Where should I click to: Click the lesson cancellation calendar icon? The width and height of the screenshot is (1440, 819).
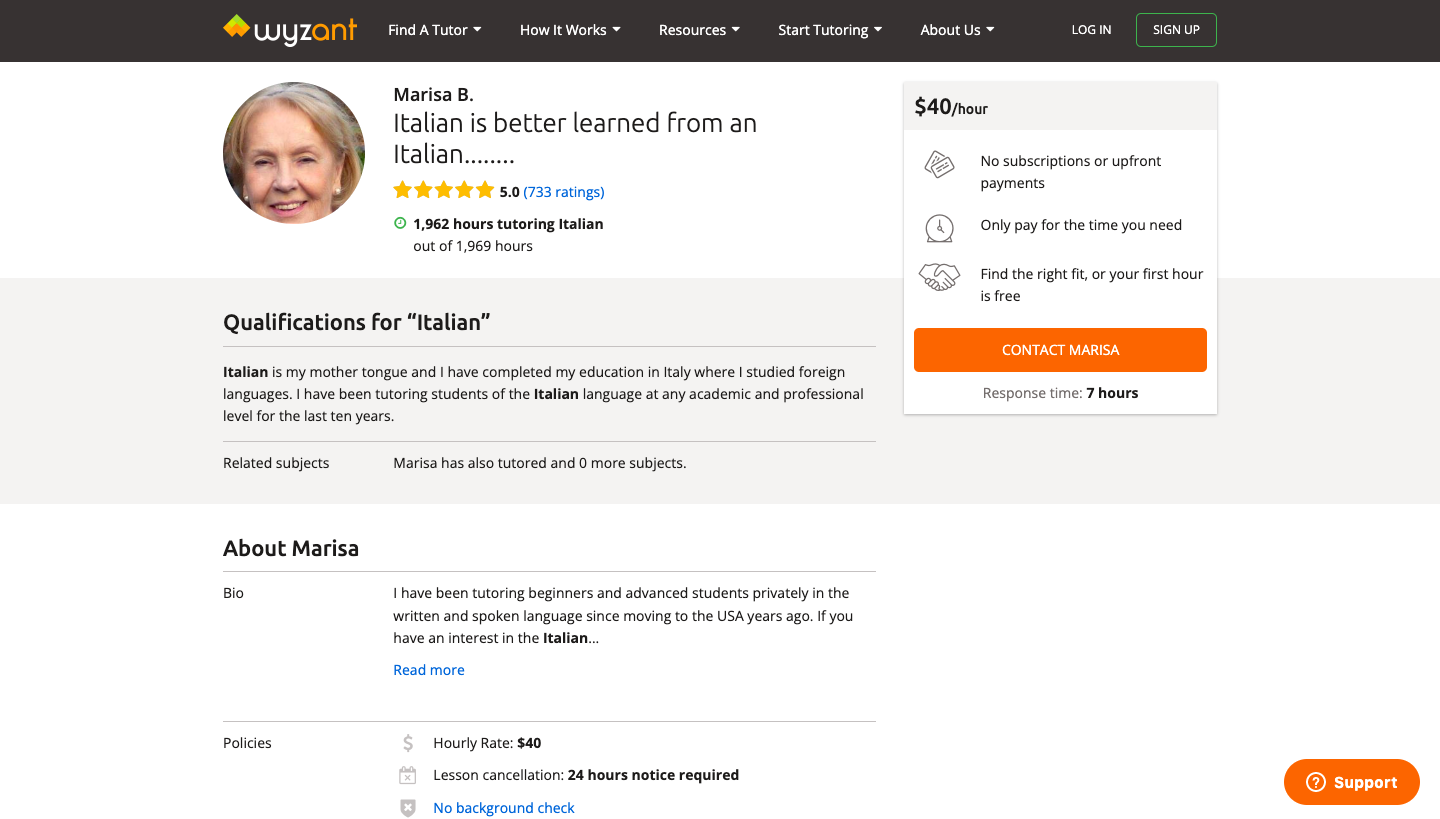[x=408, y=775]
